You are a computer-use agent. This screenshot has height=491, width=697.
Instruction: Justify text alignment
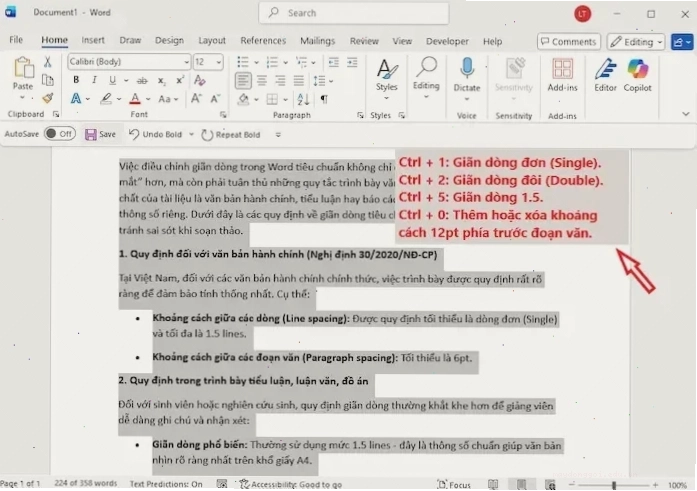[298, 80]
